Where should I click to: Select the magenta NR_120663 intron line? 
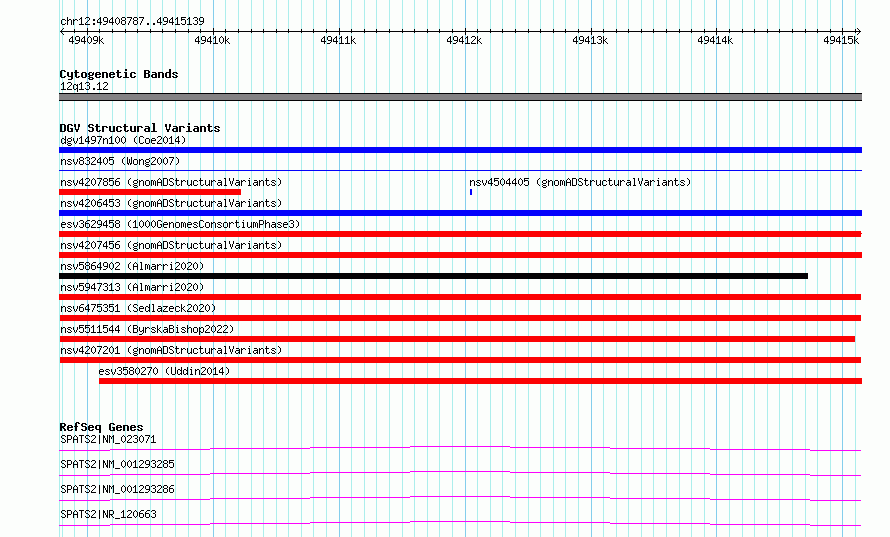(x=460, y=523)
